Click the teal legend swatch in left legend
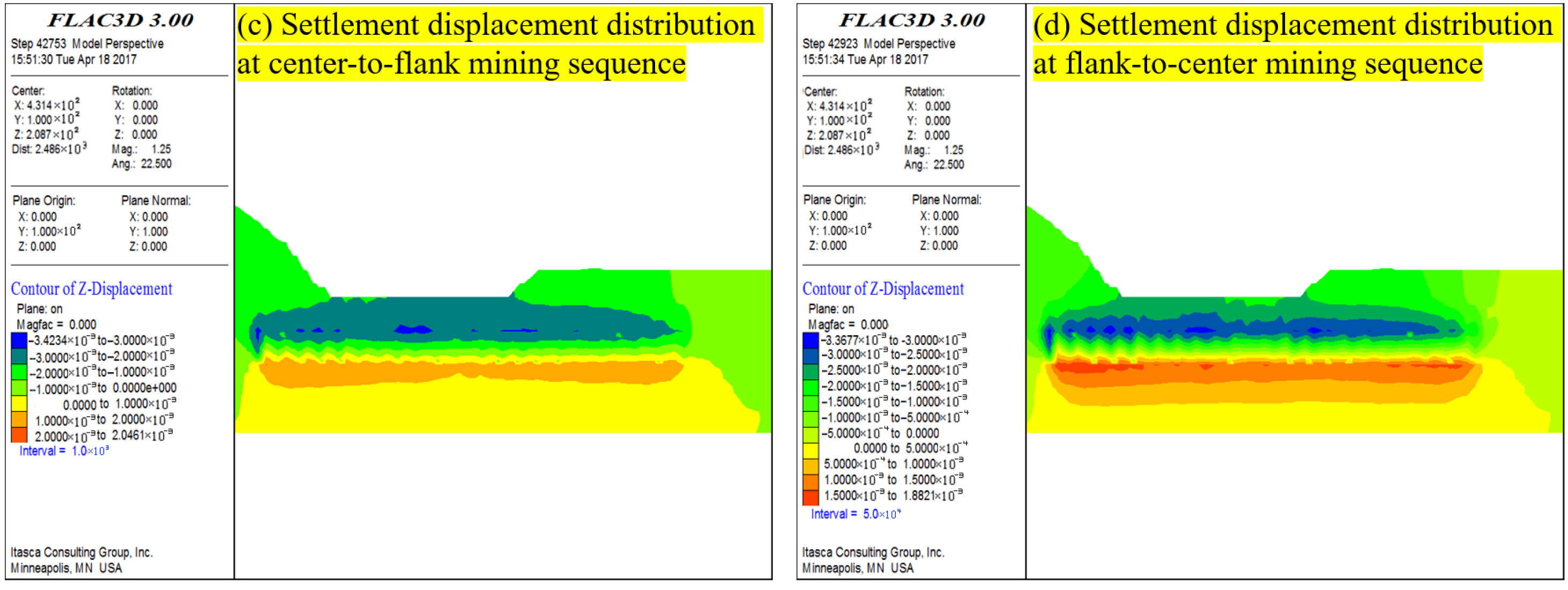 tap(19, 356)
